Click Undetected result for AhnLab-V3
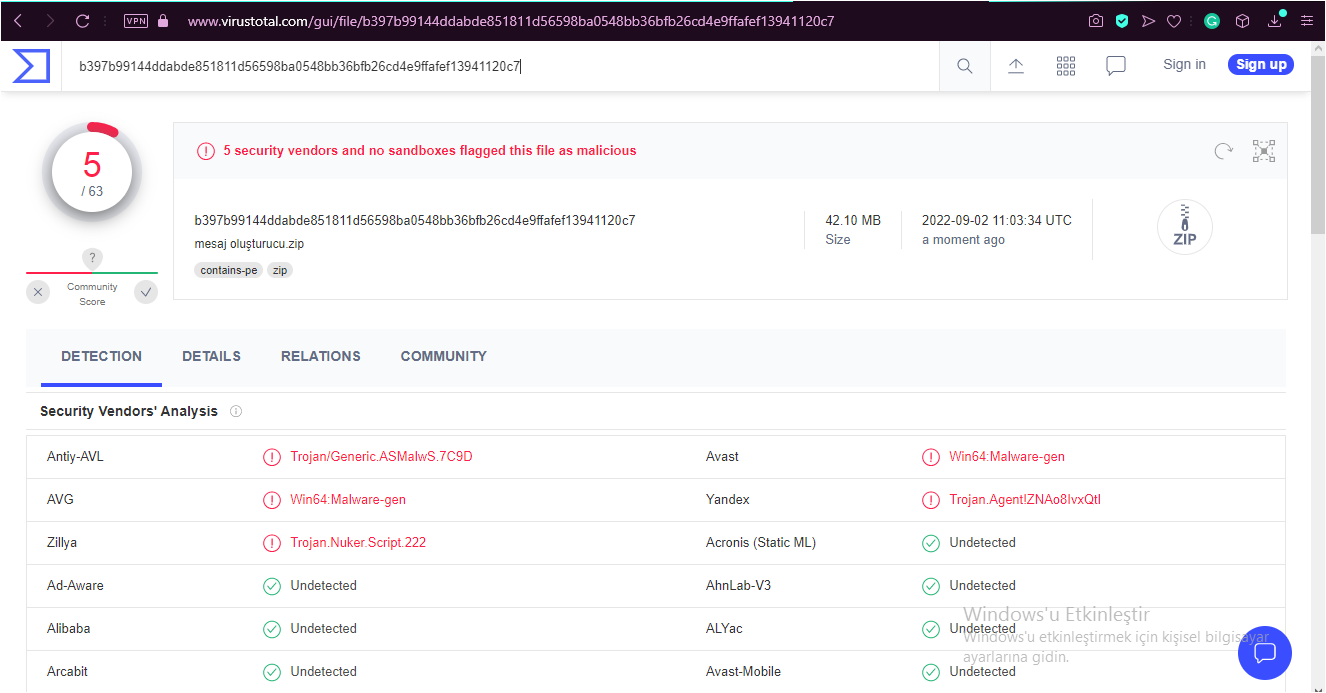1326x693 pixels. [982, 586]
